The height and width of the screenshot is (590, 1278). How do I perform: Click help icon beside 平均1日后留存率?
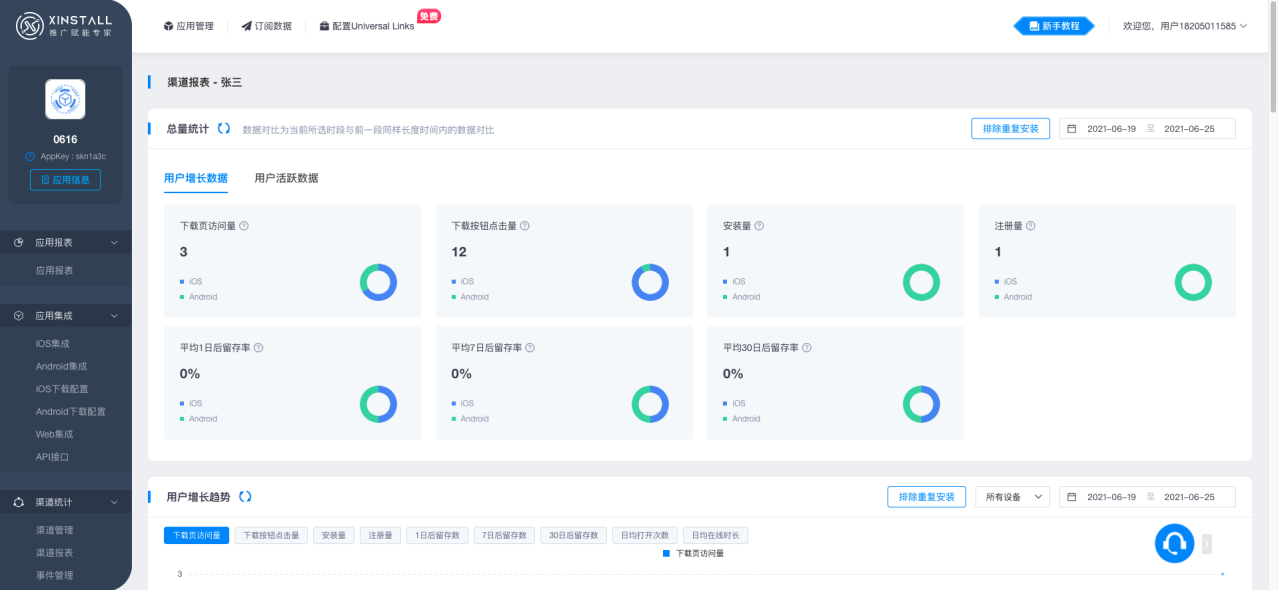(258, 348)
